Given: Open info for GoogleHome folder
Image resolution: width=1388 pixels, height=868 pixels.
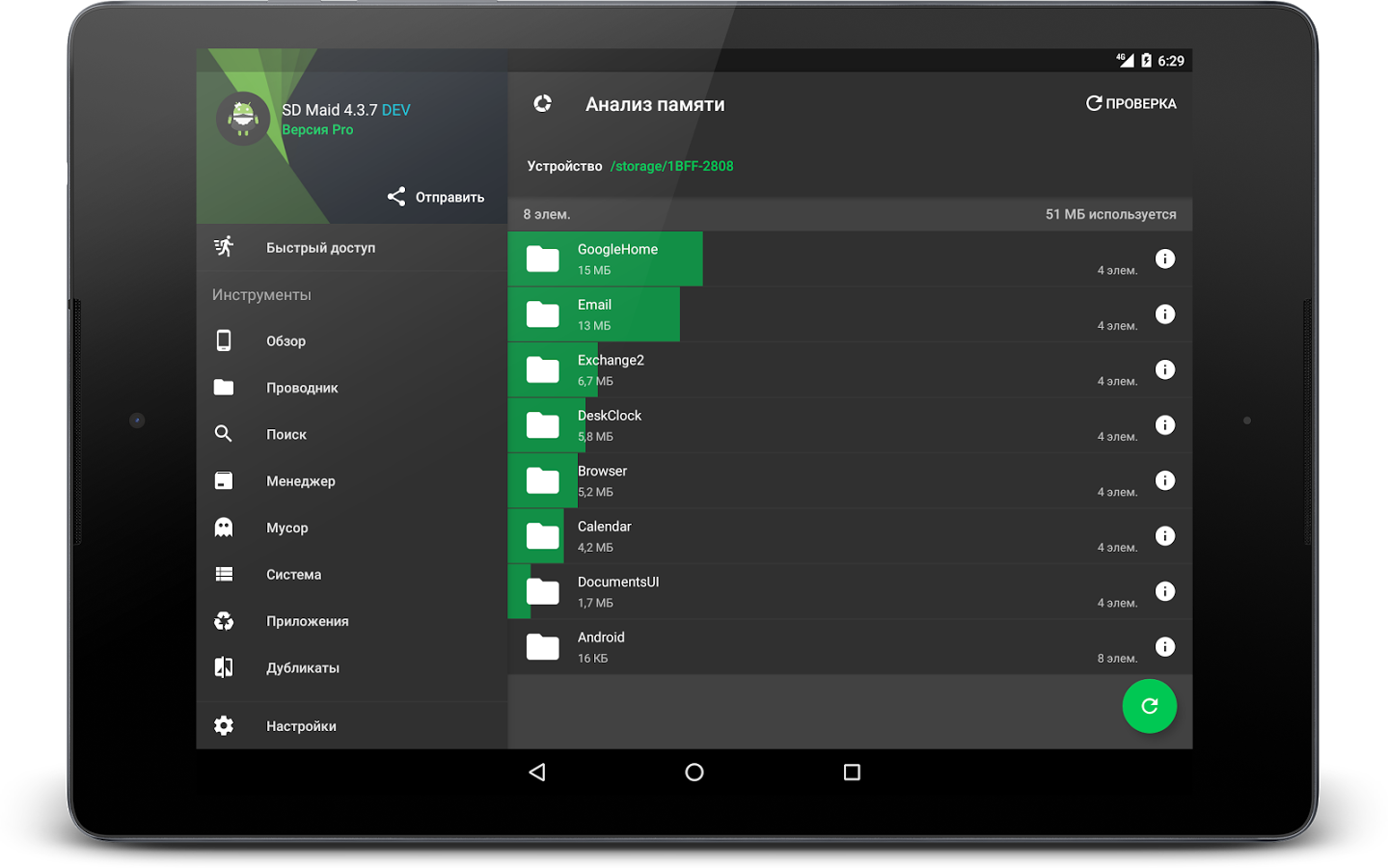Looking at the screenshot, I should pyautogui.click(x=1165, y=258).
